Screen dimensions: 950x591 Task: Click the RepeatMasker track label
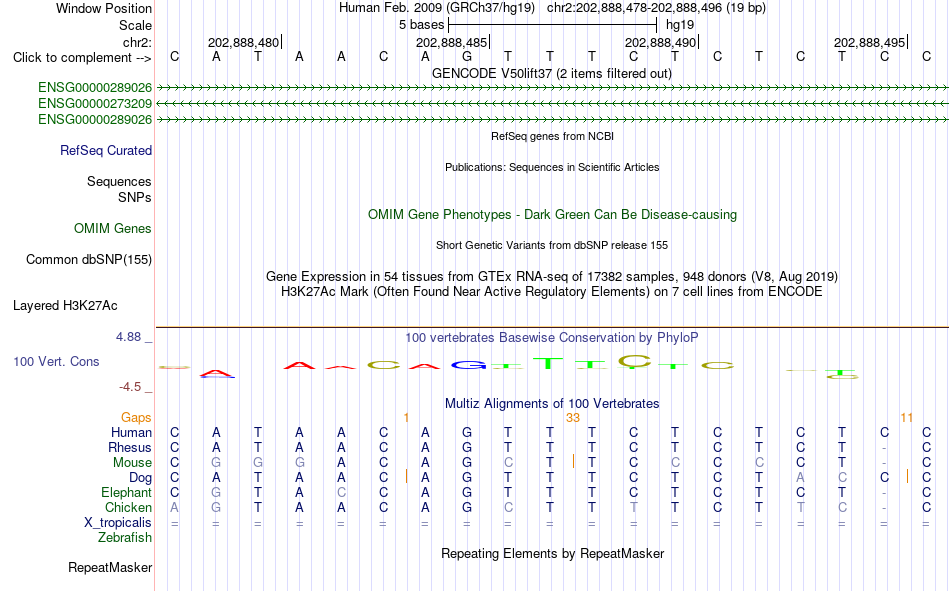tap(110, 568)
